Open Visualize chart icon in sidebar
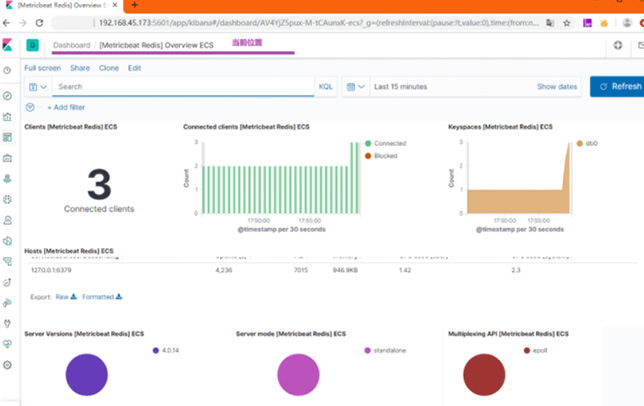644x406 pixels. [7, 117]
